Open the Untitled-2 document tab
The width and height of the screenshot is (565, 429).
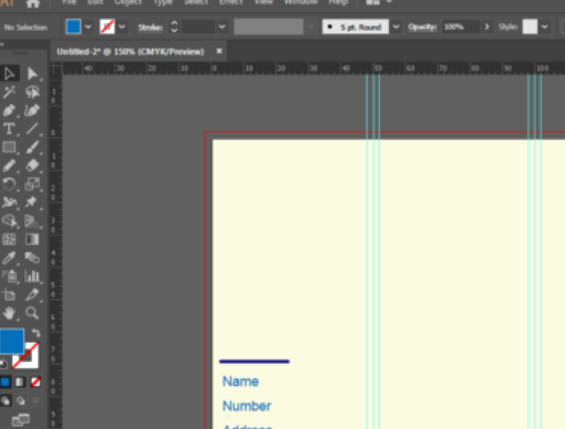pyautogui.click(x=130, y=52)
